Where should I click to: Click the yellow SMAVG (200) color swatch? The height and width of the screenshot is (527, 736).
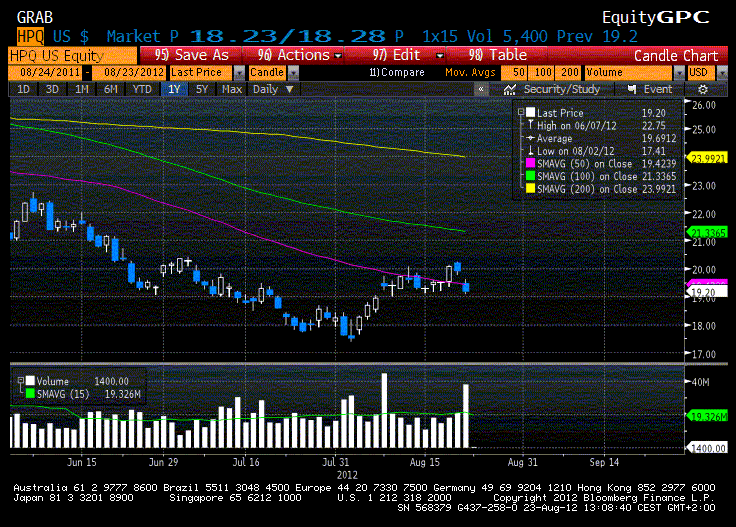[x=530, y=189]
